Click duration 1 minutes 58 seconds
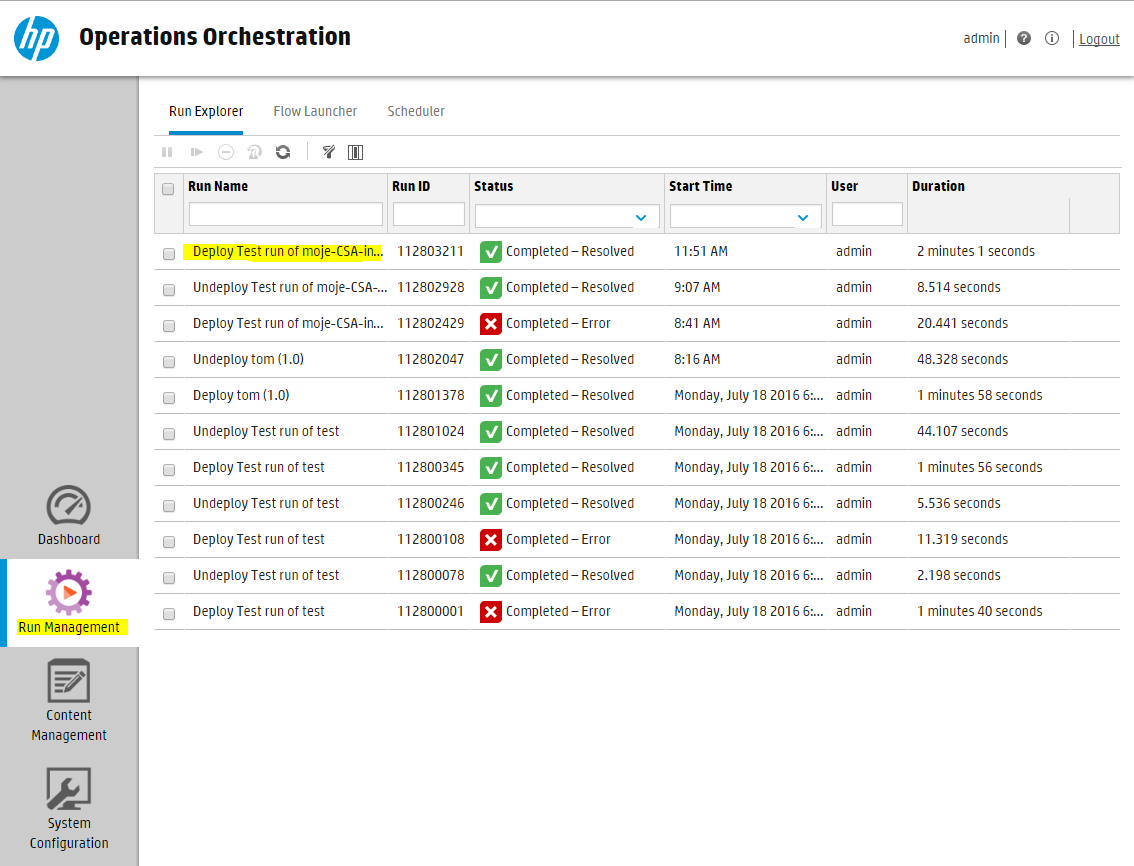This screenshot has height=866, width=1134. pyautogui.click(x=979, y=396)
